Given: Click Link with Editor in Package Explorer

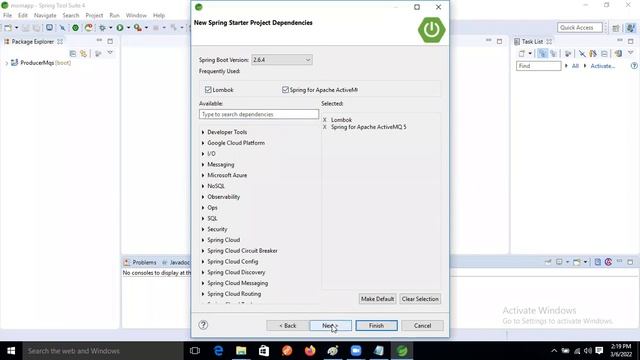Looking at the screenshot, I should 84,53.
